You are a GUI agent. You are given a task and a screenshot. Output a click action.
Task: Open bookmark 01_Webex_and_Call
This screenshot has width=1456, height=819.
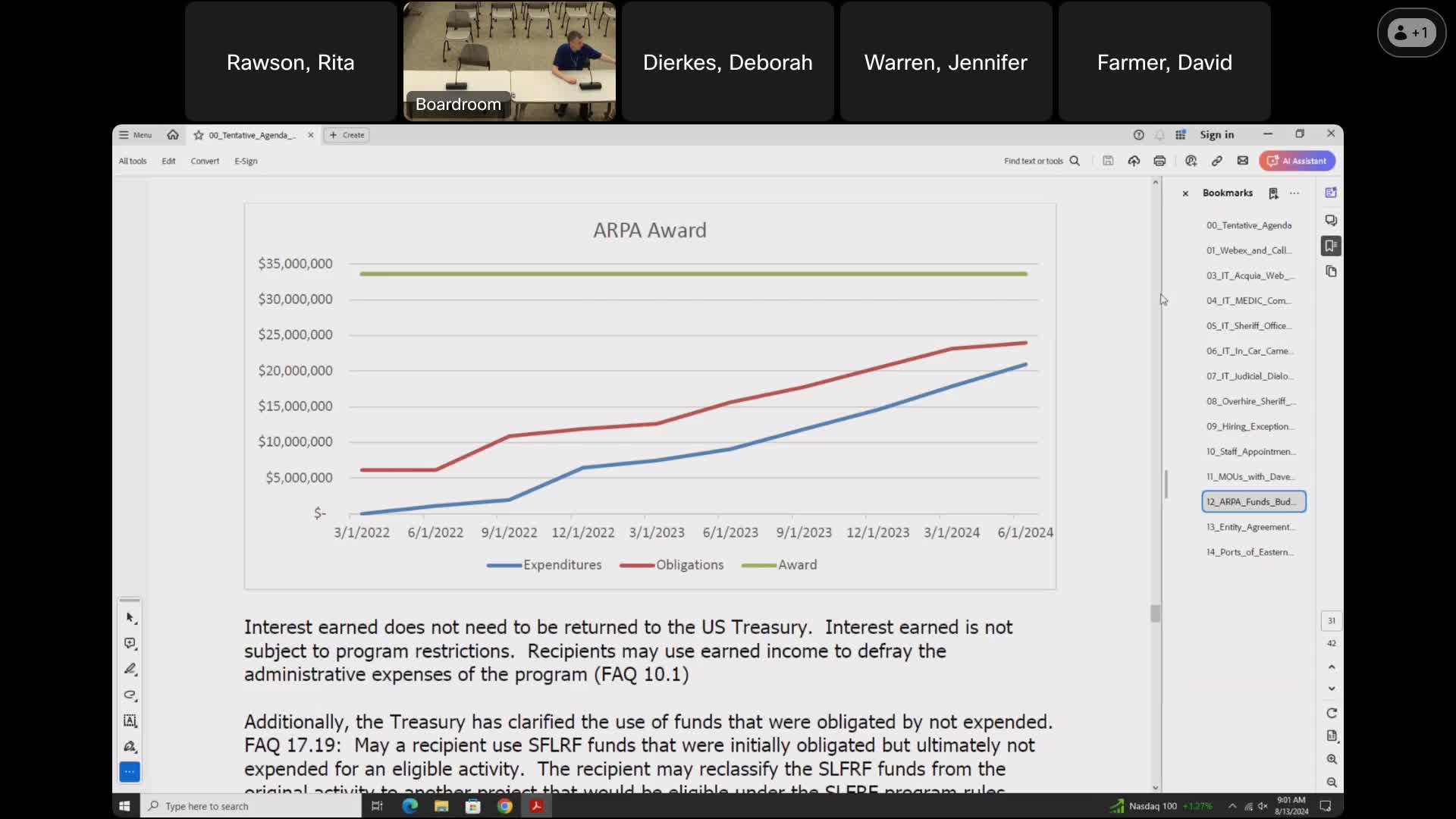1249,250
